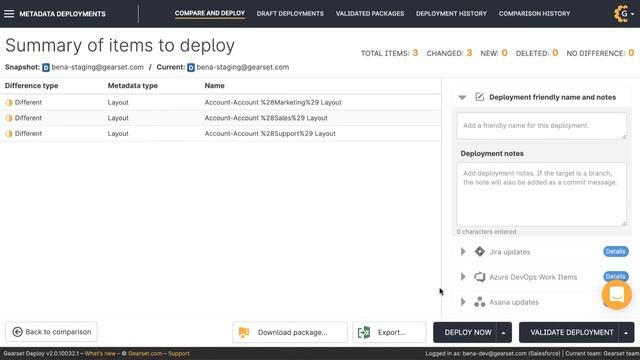
Task: Collapse Deployment friendly name and notes section
Action: [x=462, y=97]
